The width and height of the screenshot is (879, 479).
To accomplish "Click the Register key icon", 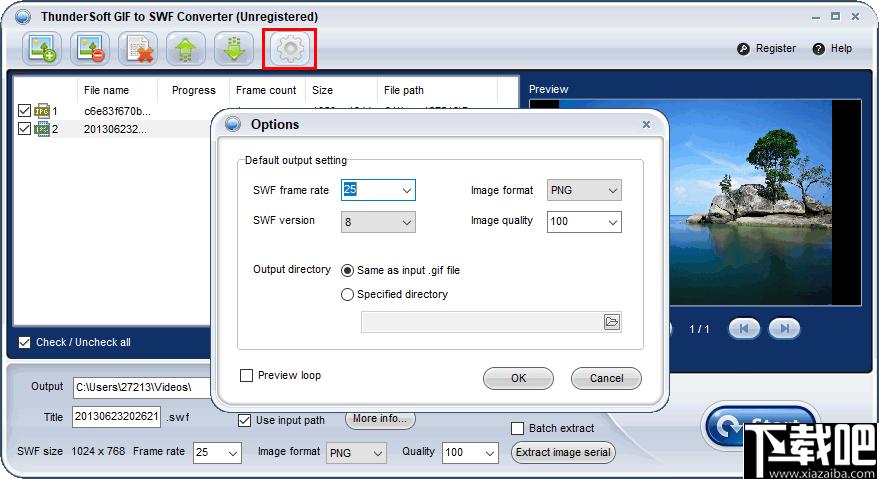I will [x=743, y=49].
